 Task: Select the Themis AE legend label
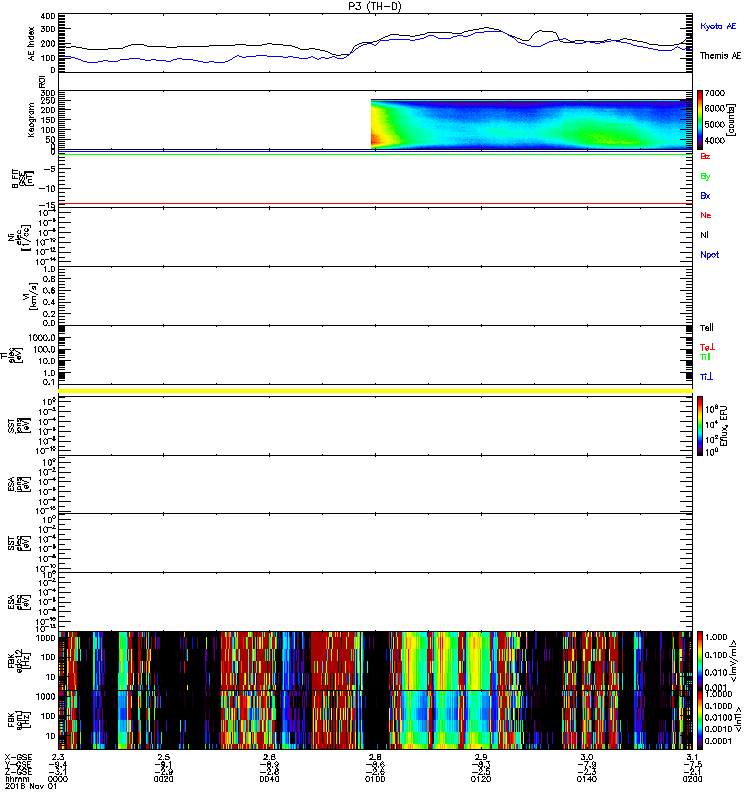pos(720,56)
